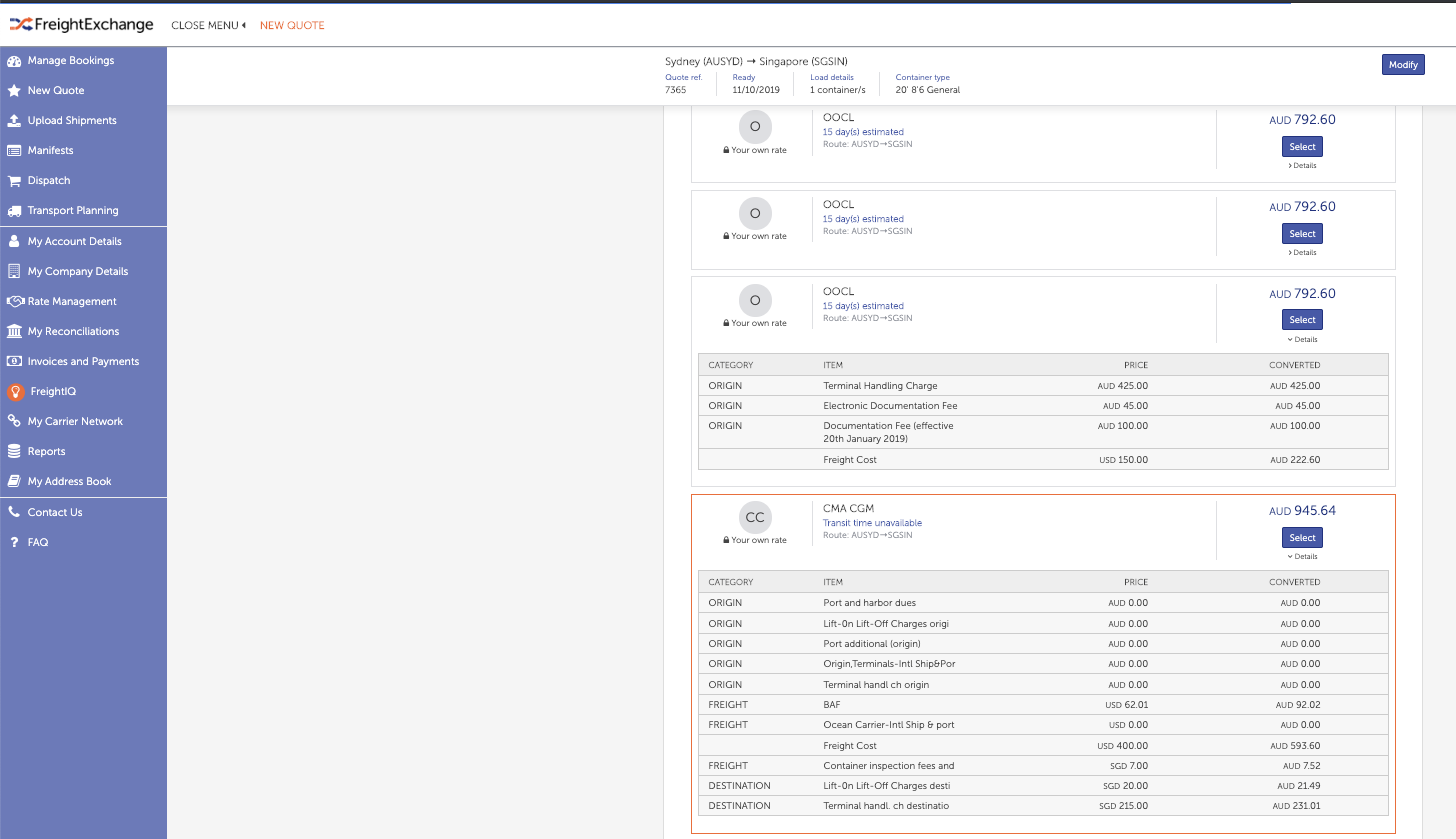Click the USD 150.00 freight cost price

pos(1122,460)
